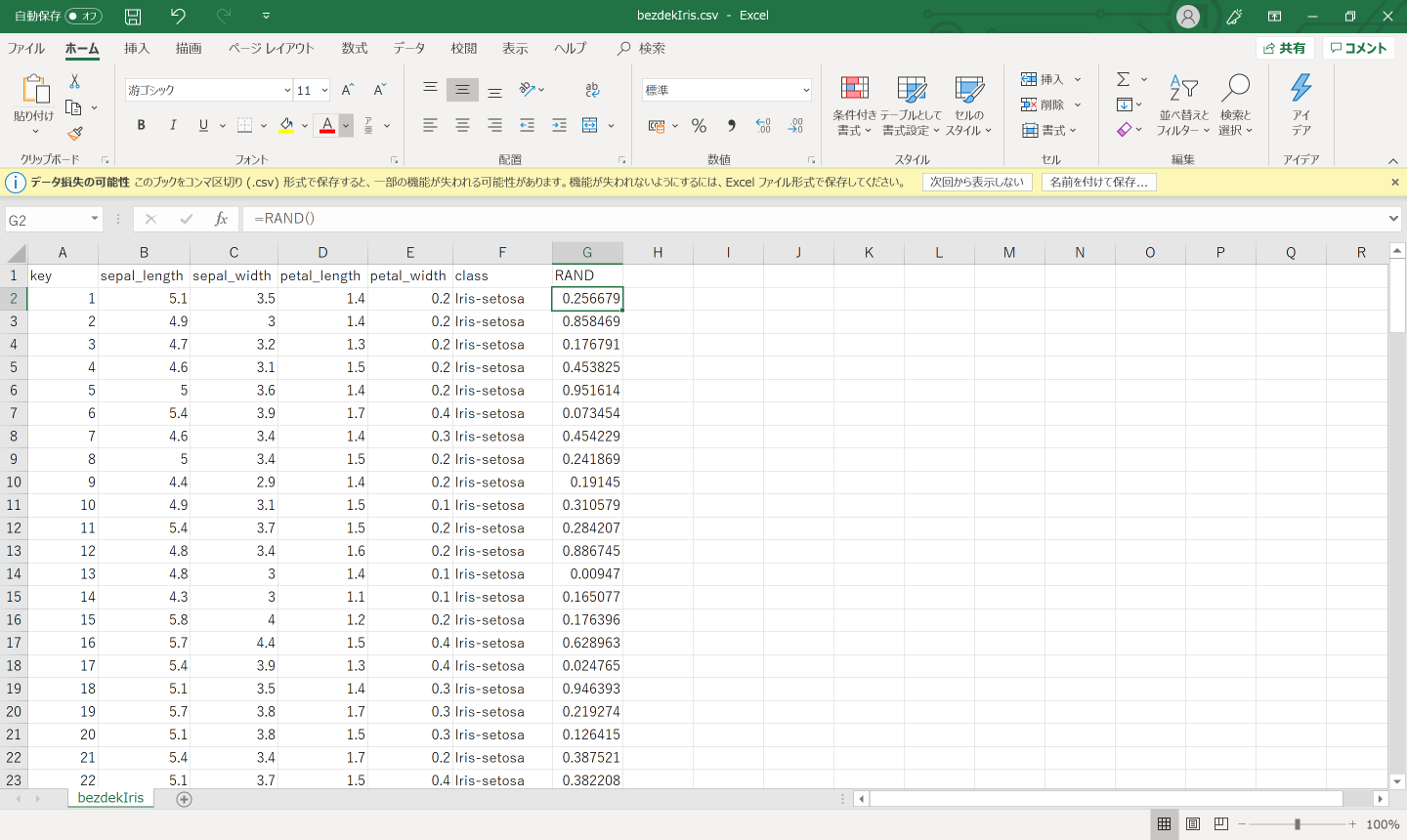
Task: Open the number format dropdown
Action: [x=806, y=90]
